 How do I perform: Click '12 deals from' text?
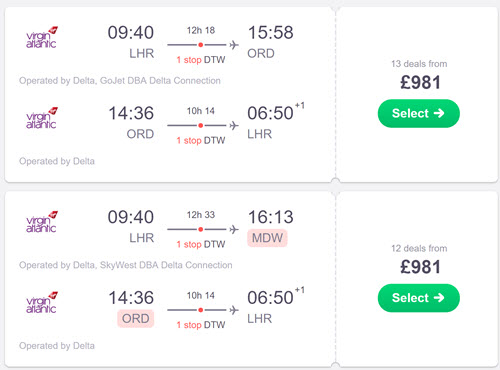click(419, 248)
